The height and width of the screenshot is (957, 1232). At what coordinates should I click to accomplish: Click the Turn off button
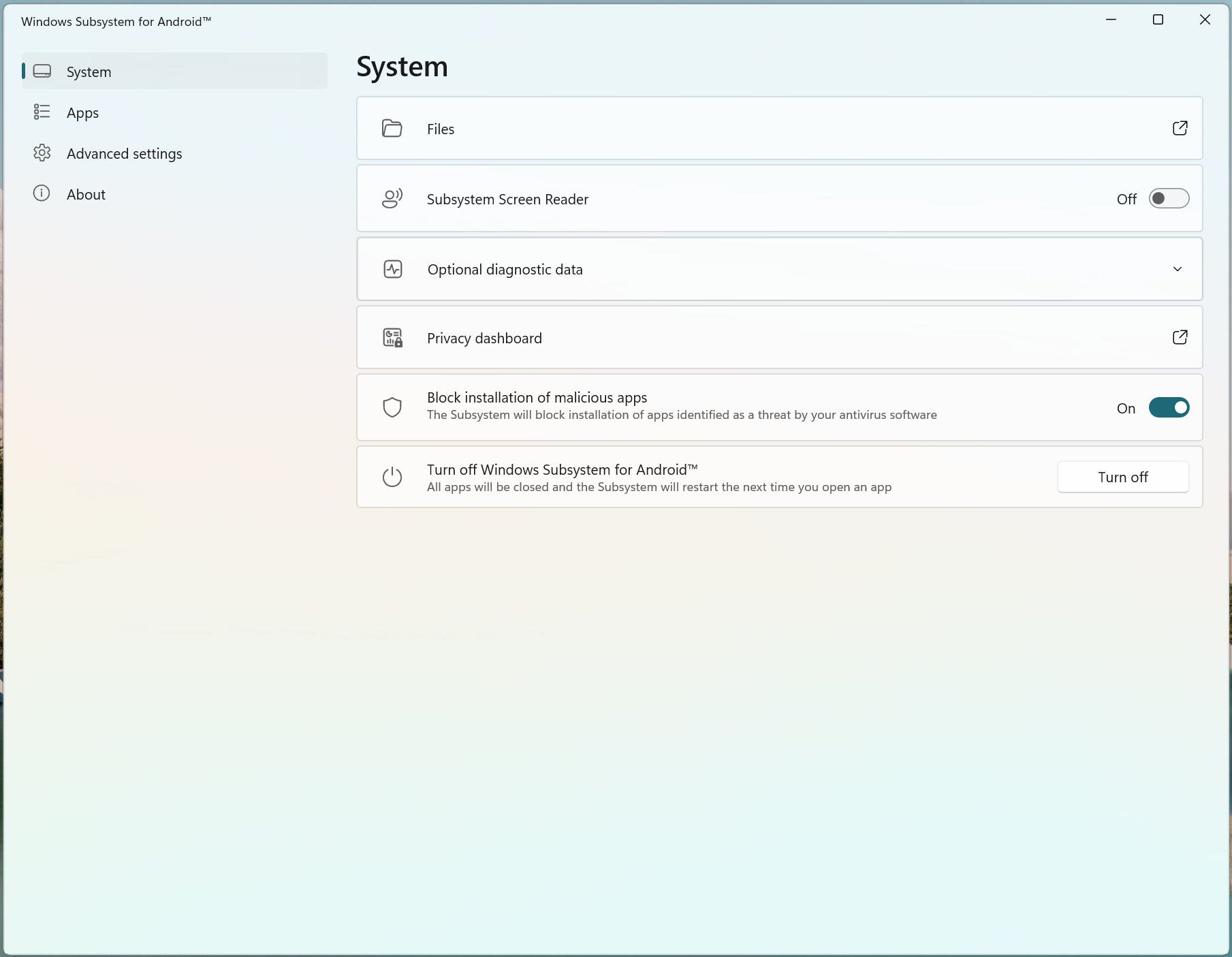coord(1123,477)
